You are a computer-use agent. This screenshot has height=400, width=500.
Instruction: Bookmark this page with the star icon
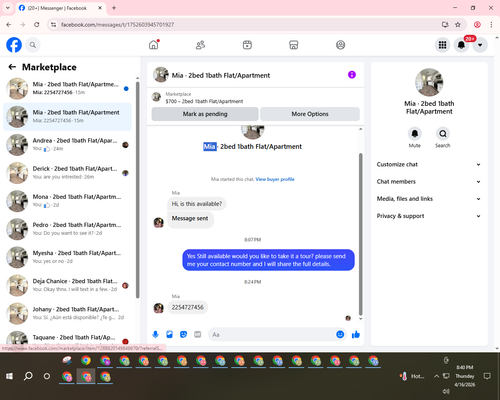(458, 24)
